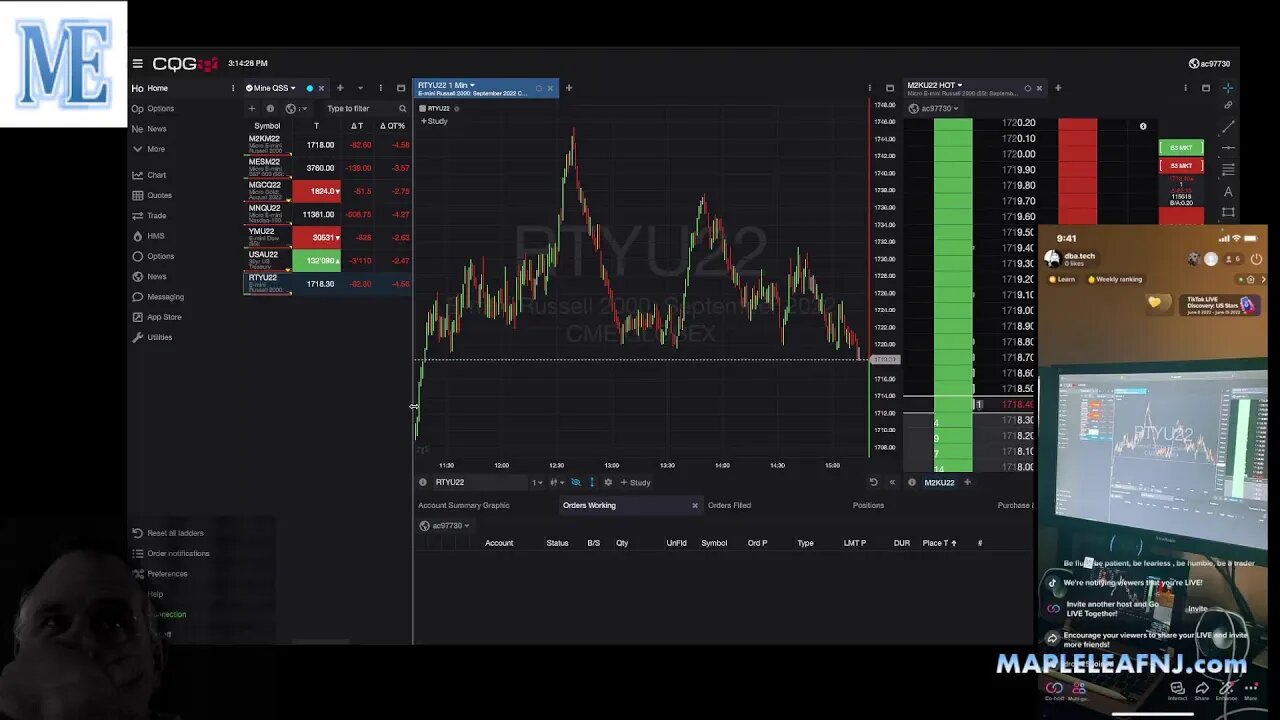The width and height of the screenshot is (1280, 720).
Task: Click the ac97730 user label at top right
Action: tap(1210, 63)
